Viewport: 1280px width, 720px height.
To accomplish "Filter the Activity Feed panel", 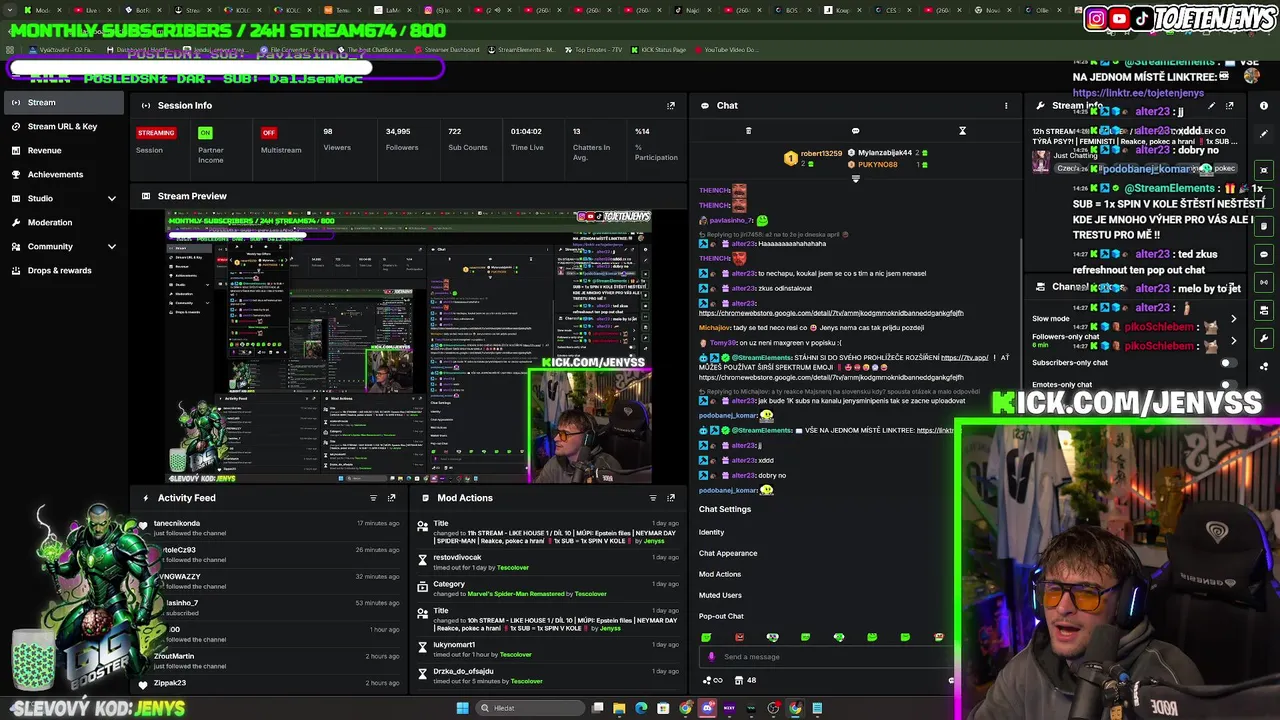I will point(373,498).
